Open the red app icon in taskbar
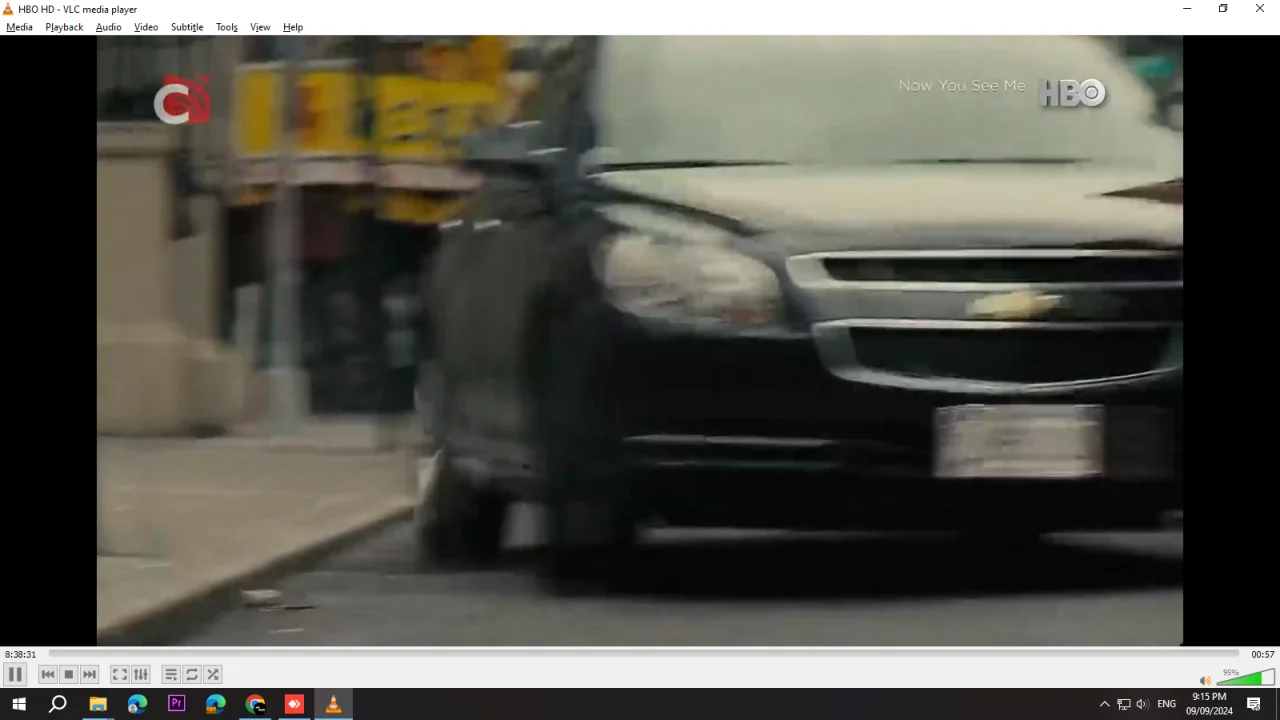The height and width of the screenshot is (720, 1280). tap(294, 704)
